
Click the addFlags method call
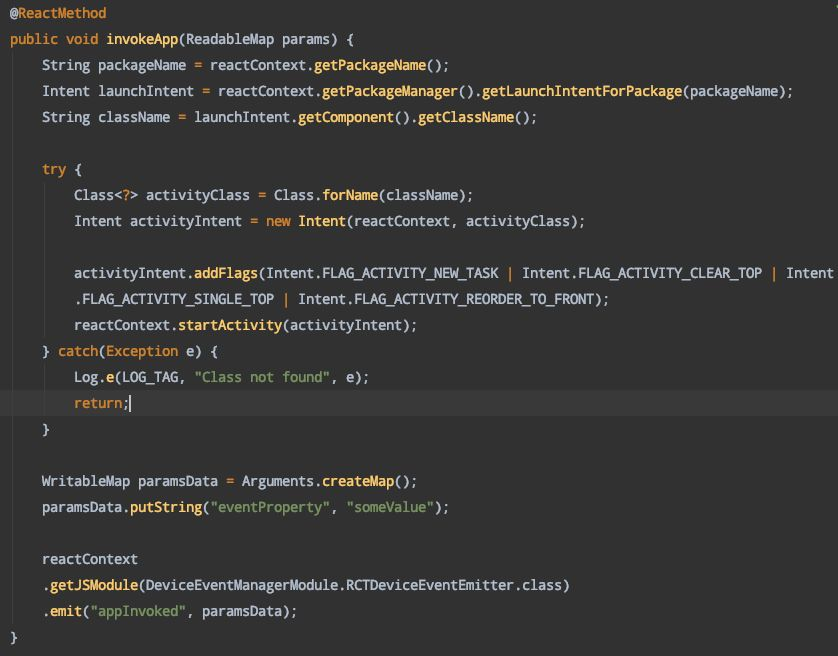(226, 273)
